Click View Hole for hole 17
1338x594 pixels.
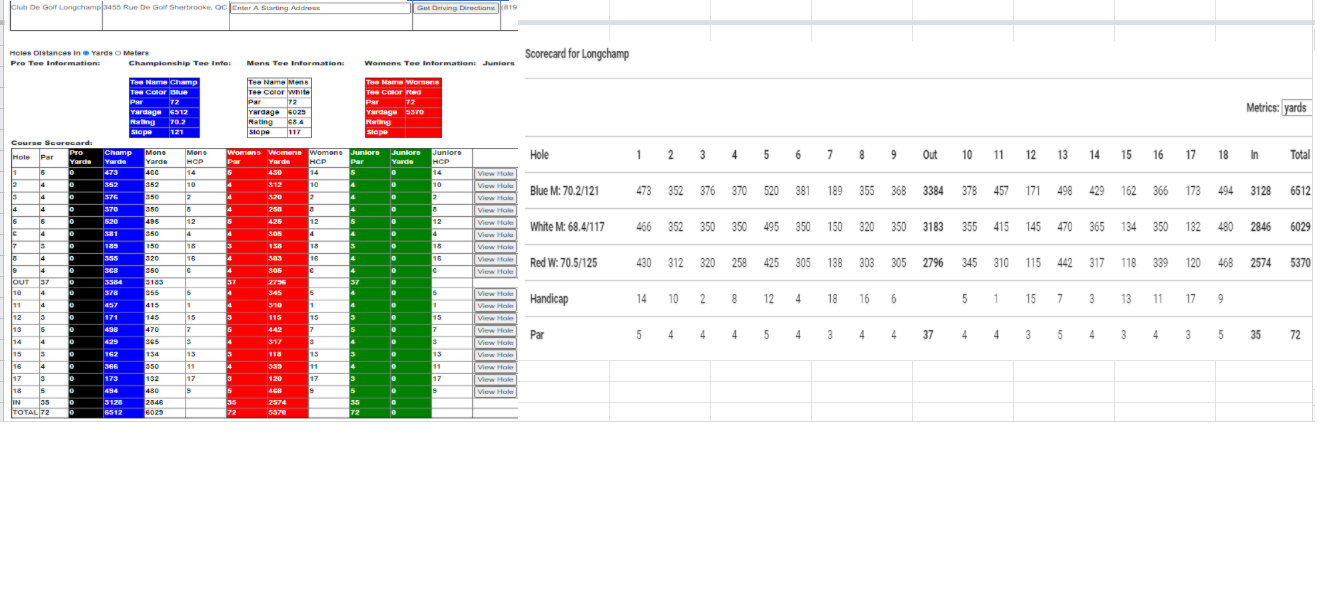point(495,380)
